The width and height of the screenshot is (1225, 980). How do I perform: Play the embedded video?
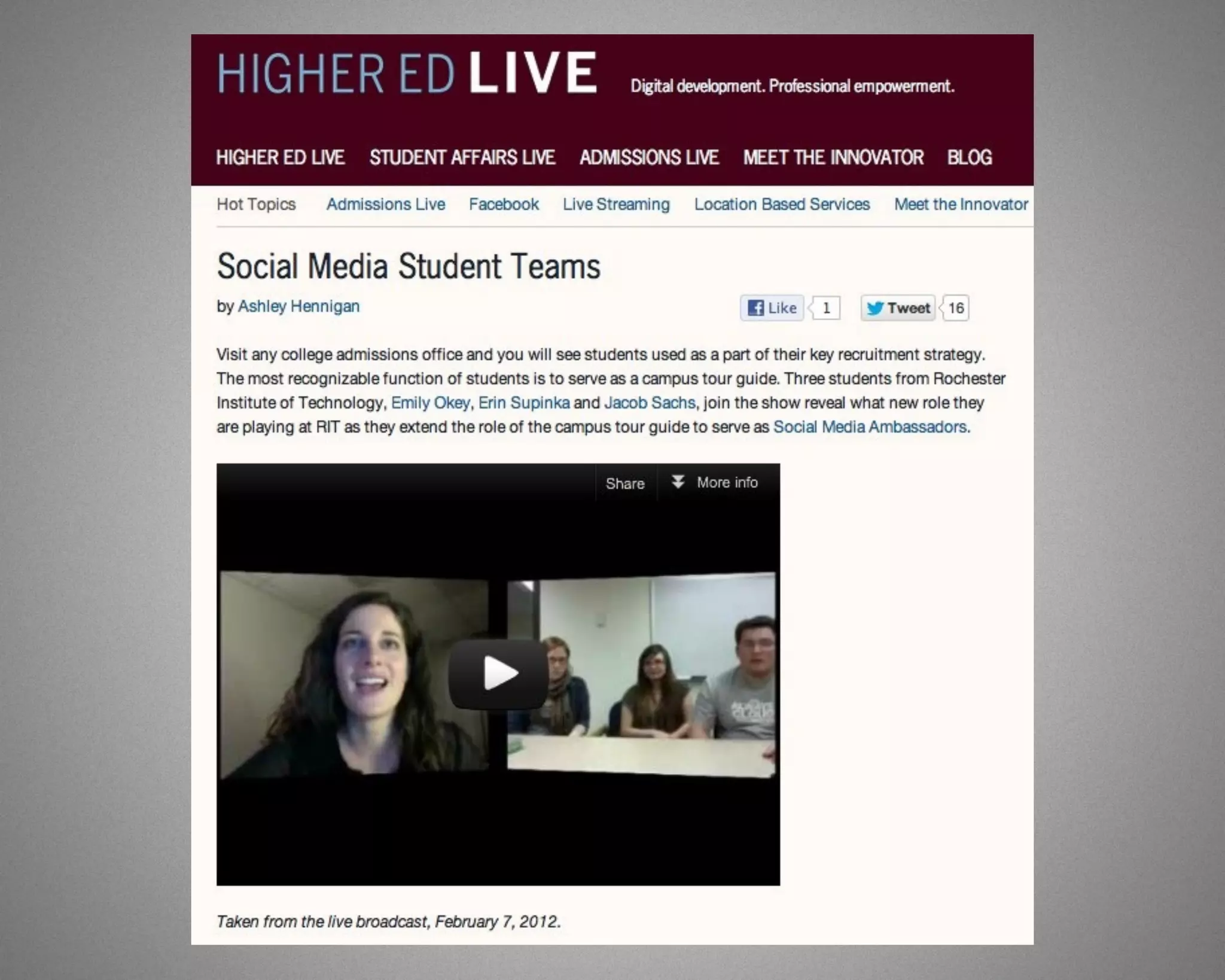498,674
